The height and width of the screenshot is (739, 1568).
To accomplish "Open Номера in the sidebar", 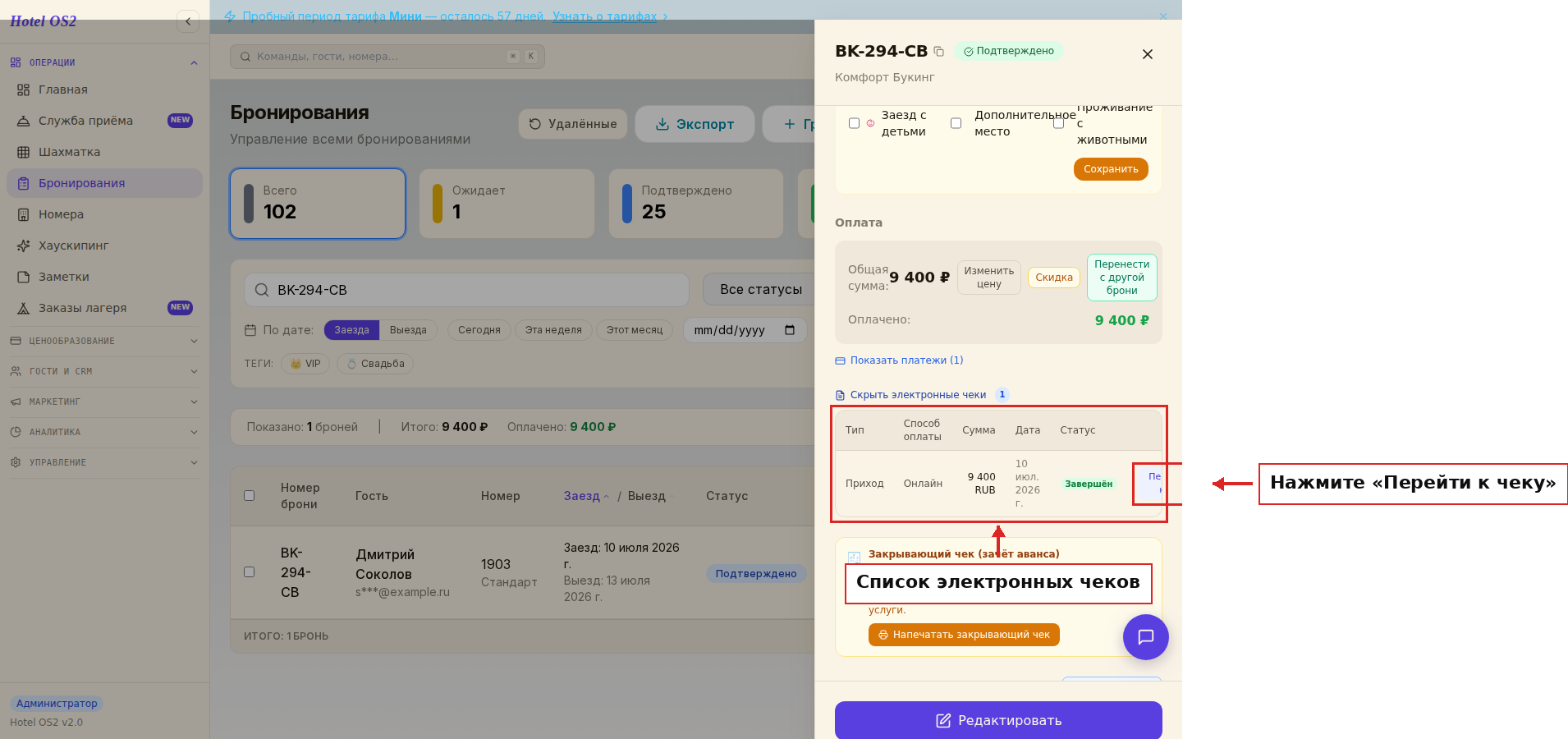I will click(104, 214).
